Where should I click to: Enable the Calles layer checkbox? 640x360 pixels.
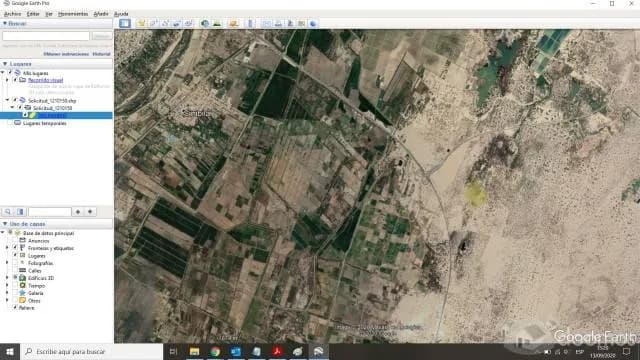coord(15,270)
